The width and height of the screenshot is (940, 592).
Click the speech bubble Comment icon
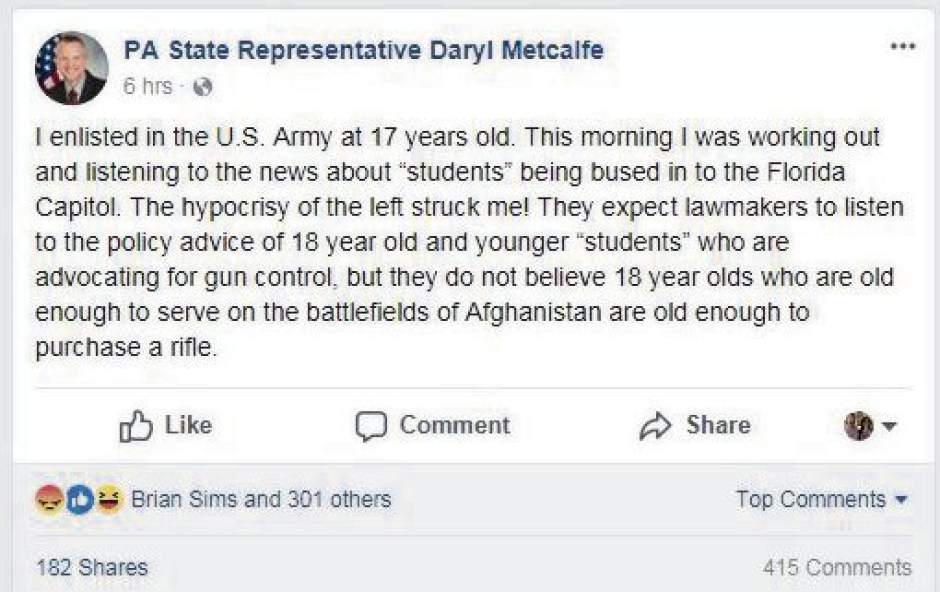(x=370, y=427)
